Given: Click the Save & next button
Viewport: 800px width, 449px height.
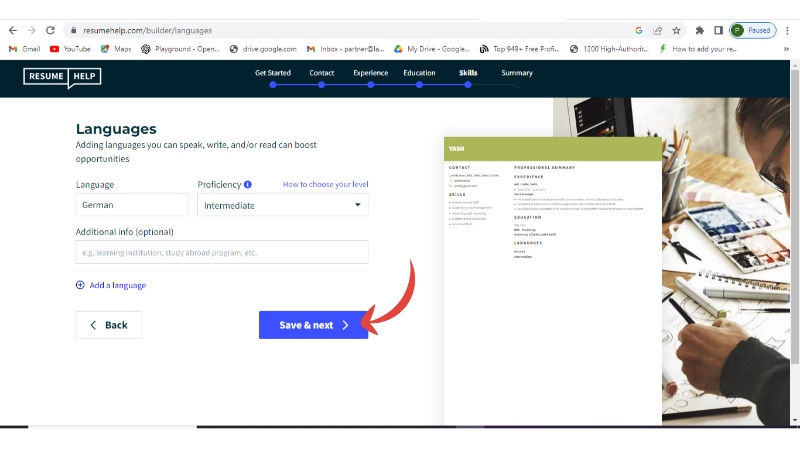Looking at the screenshot, I should (x=313, y=325).
